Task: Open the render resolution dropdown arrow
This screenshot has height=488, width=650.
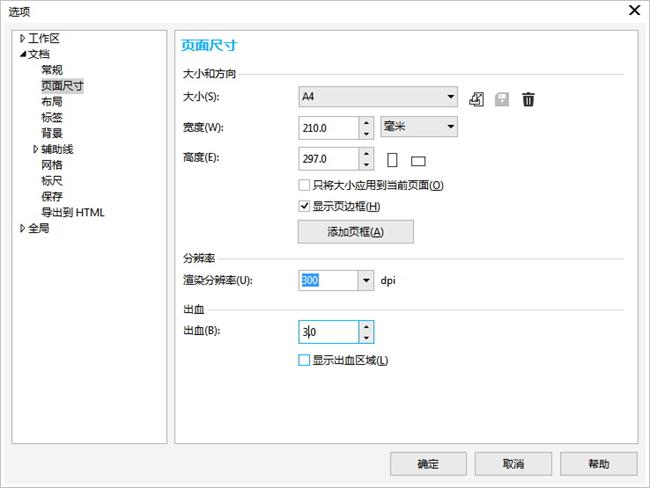Action: [x=365, y=281]
